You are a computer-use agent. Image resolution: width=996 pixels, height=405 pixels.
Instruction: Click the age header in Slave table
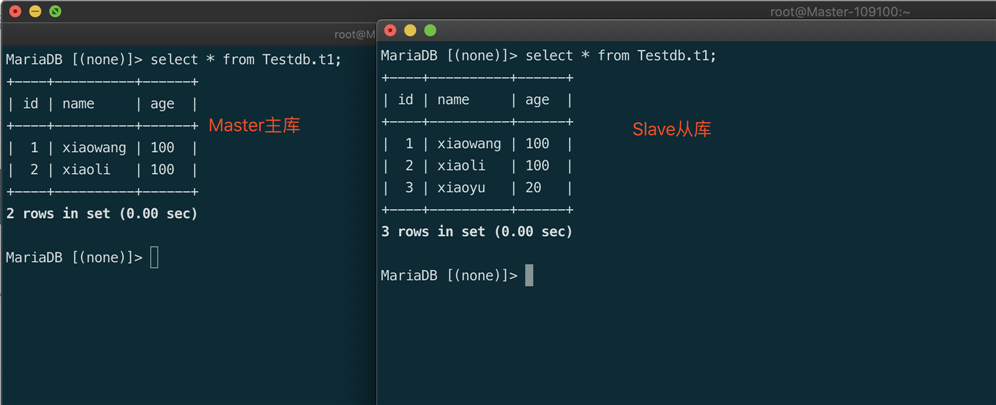pos(537,100)
